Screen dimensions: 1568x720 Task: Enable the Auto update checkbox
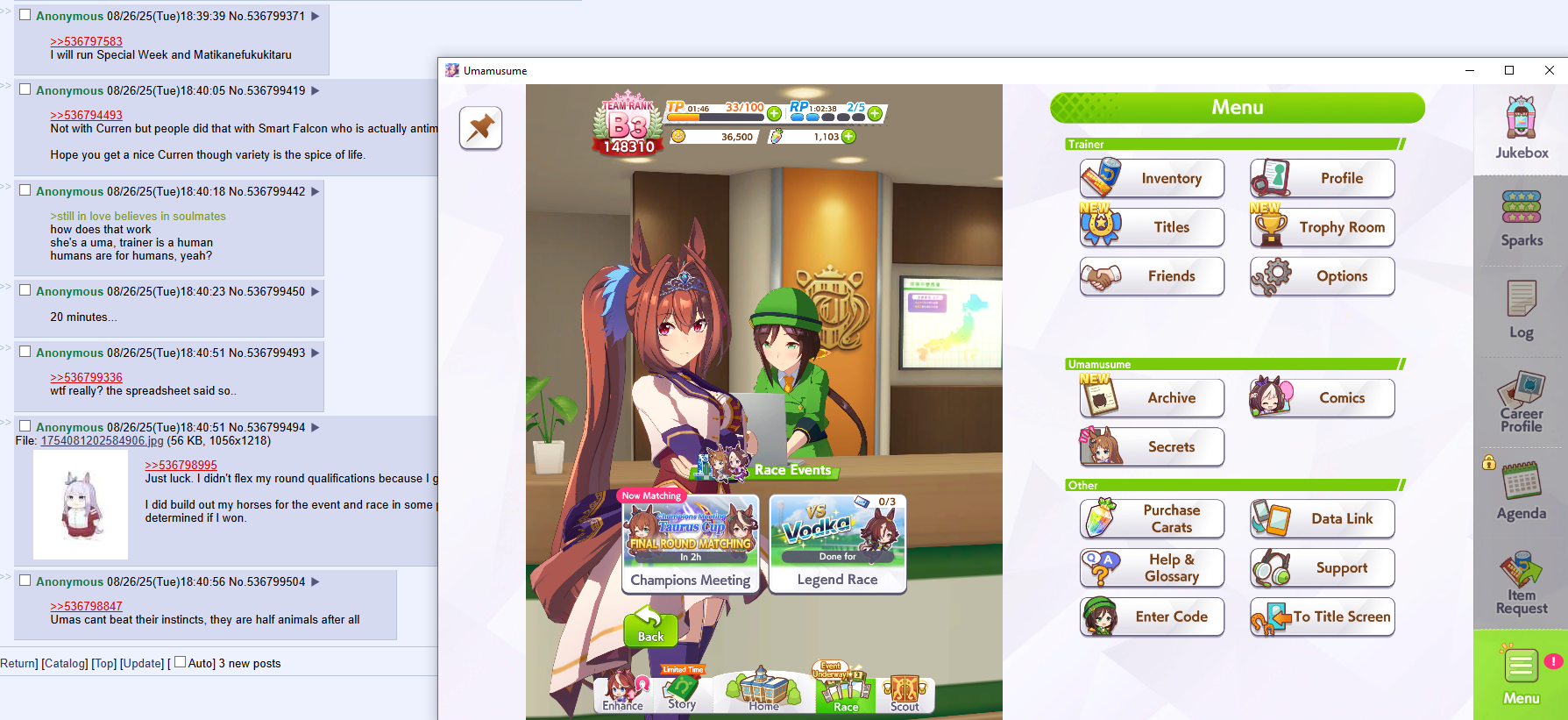181,662
